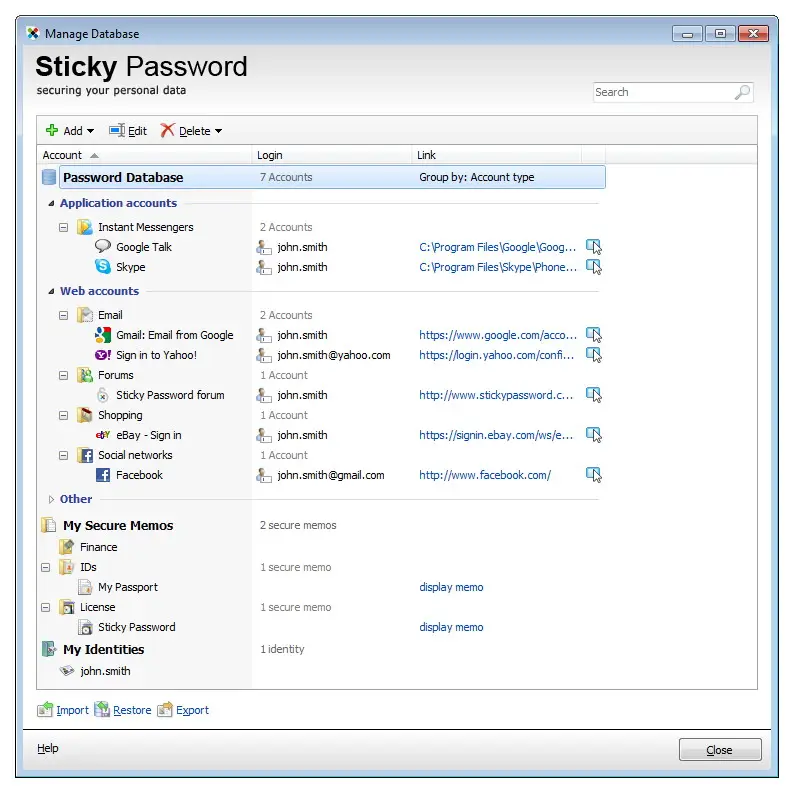Click the Import icon at the bottom
Viewport: 794px width, 793px height.
coord(45,710)
